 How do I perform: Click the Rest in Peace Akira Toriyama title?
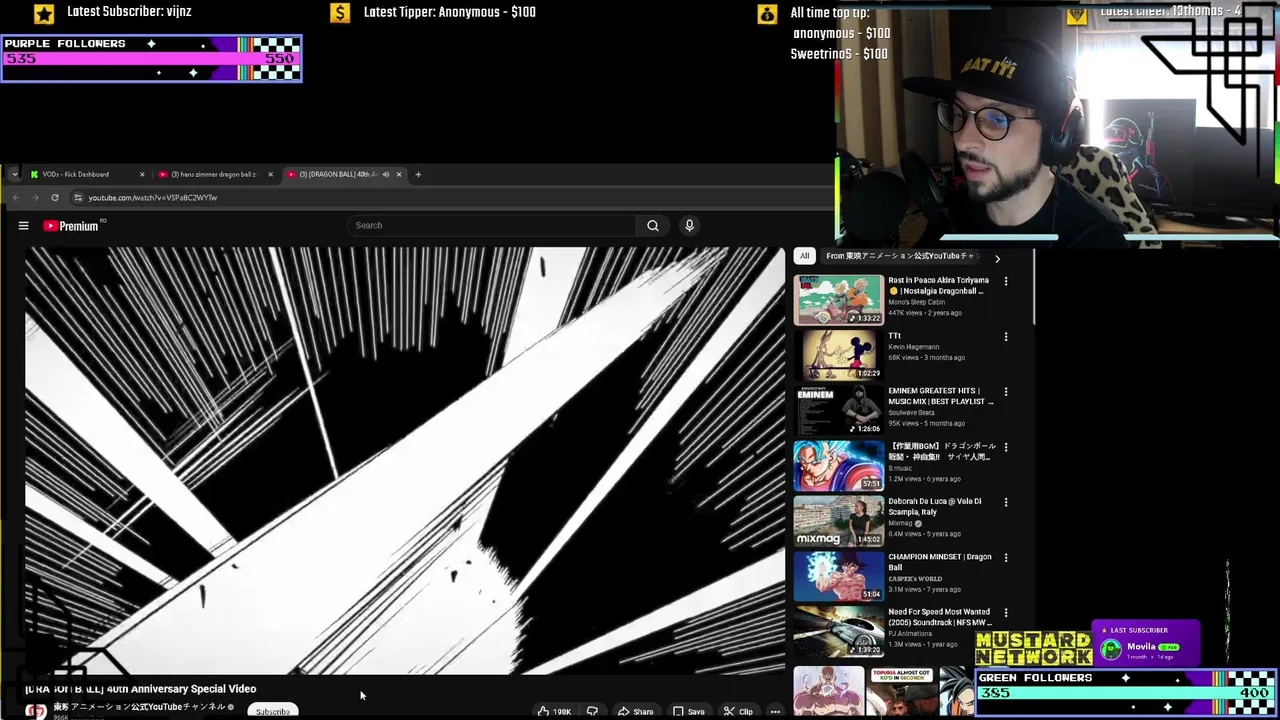(x=938, y=285)
